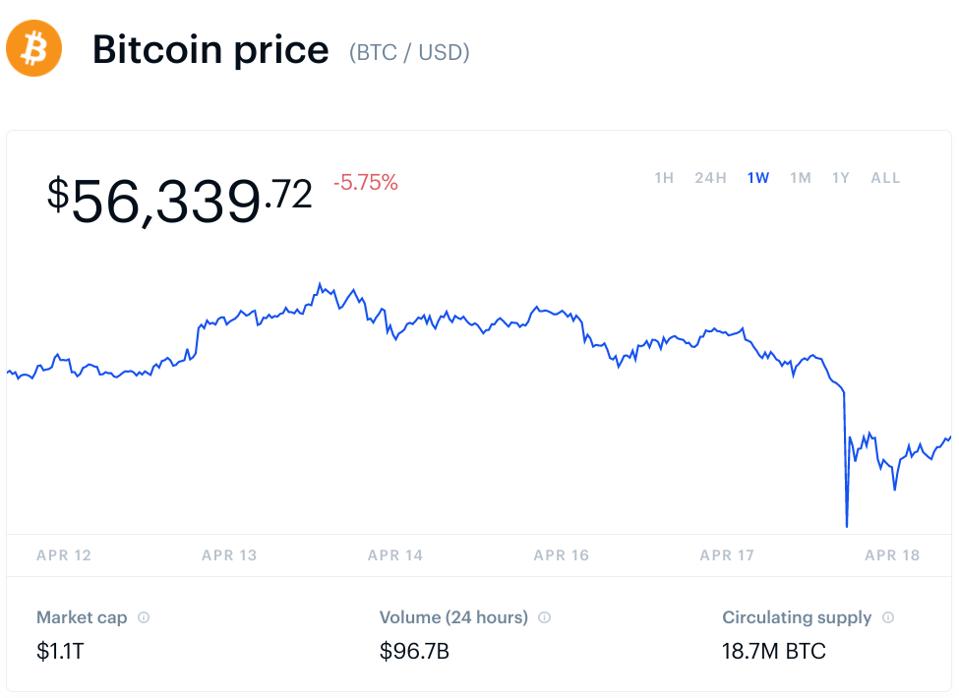Click the (BTC / USD) pair label
This screenshot has height=698, width=959.
coord(409,52)
